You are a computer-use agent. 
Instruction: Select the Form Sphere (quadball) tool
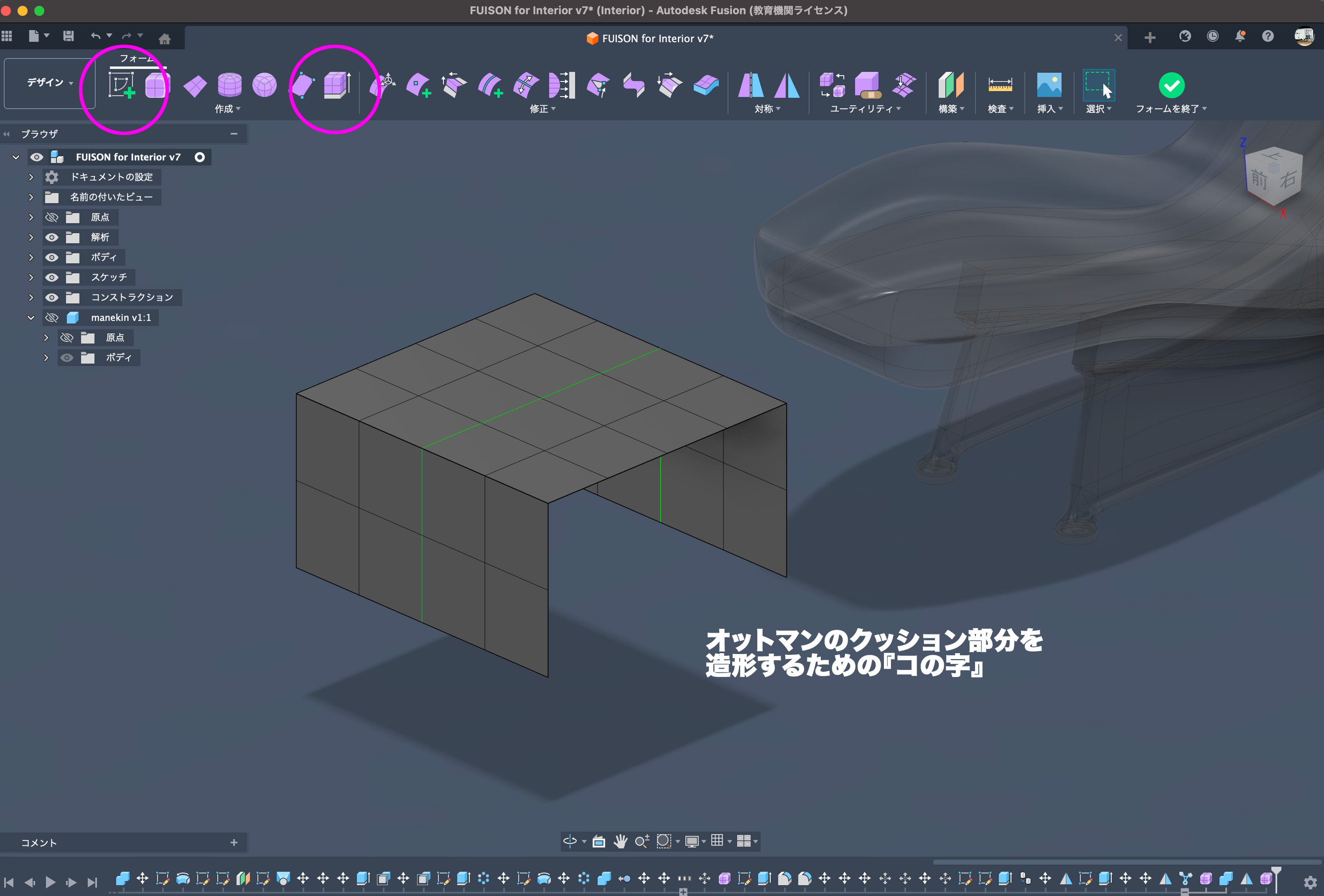[265, 85]
